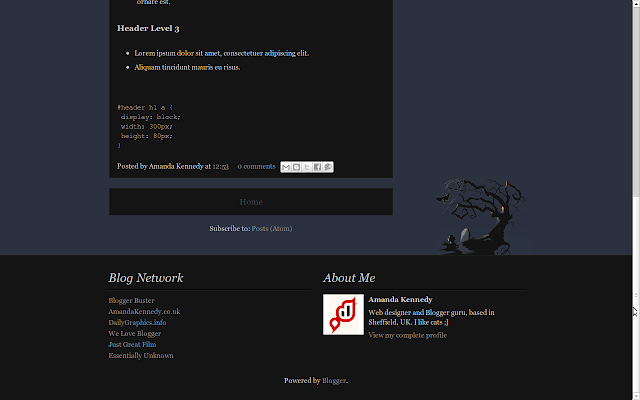Screen dimensions: 640x400
Task: Visit the Essentially Unknown link
Action: tap(141, 356)
